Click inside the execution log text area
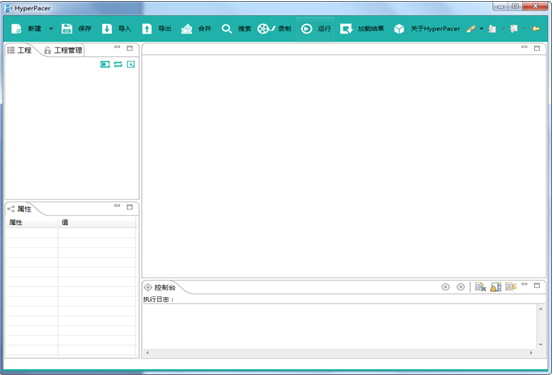 pyautogui.click(x=340, y=326)
